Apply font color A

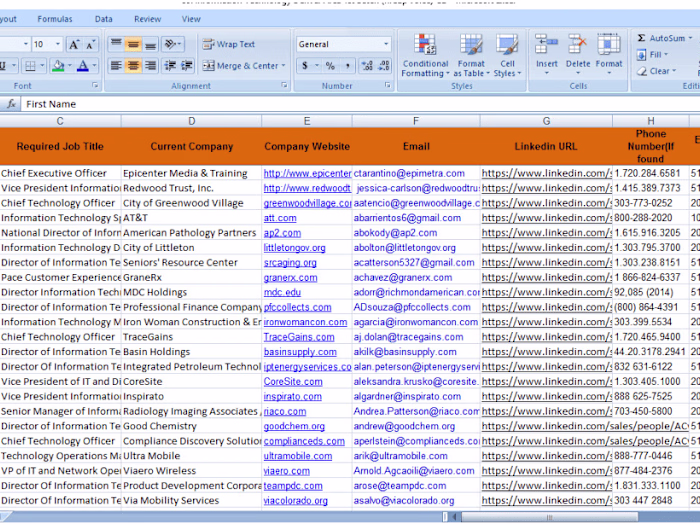pos(83,66)
